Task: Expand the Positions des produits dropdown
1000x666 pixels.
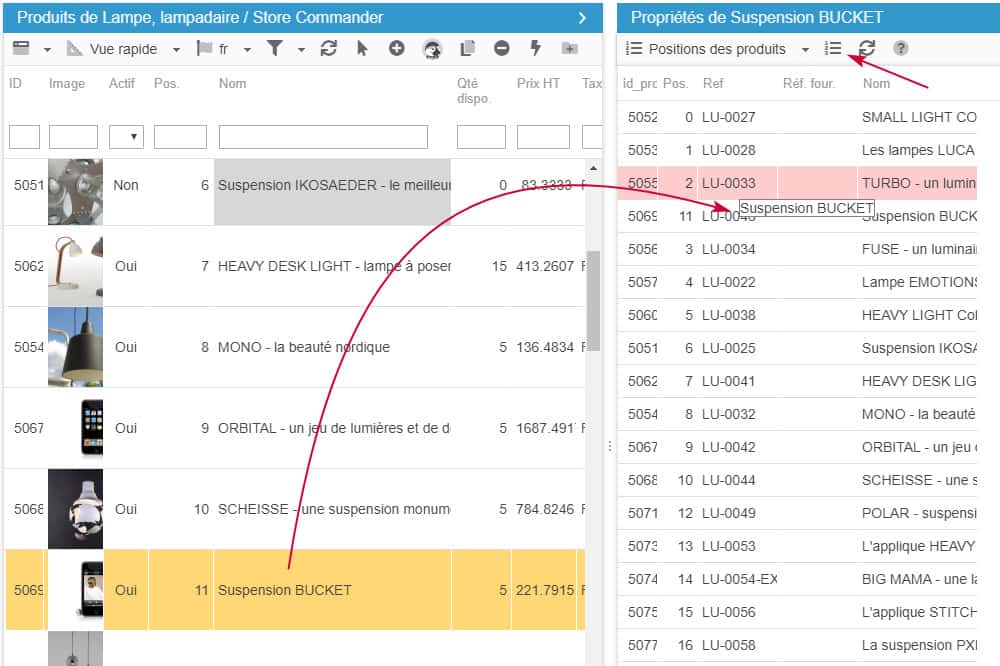Action: pos(805,49)
